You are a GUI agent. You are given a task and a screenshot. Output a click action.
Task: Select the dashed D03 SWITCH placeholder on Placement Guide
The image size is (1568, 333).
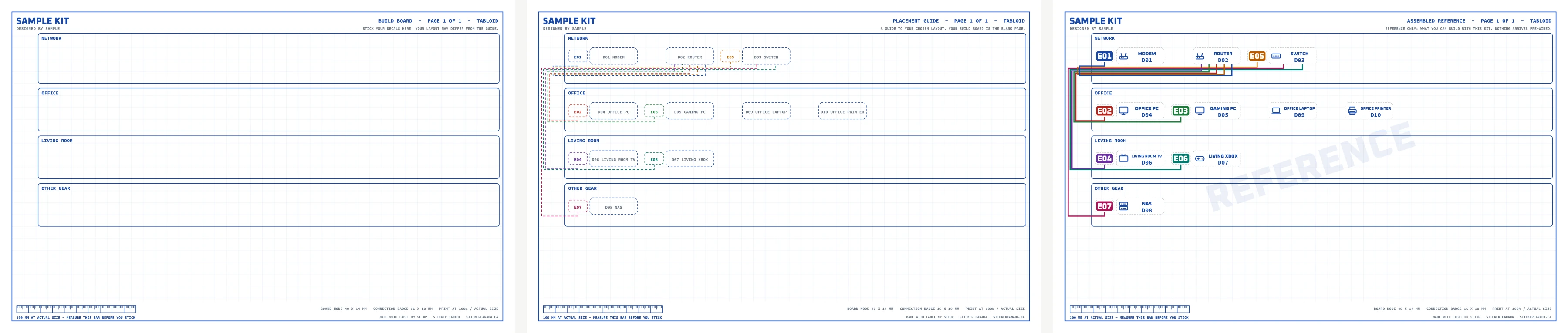[766, 57]
